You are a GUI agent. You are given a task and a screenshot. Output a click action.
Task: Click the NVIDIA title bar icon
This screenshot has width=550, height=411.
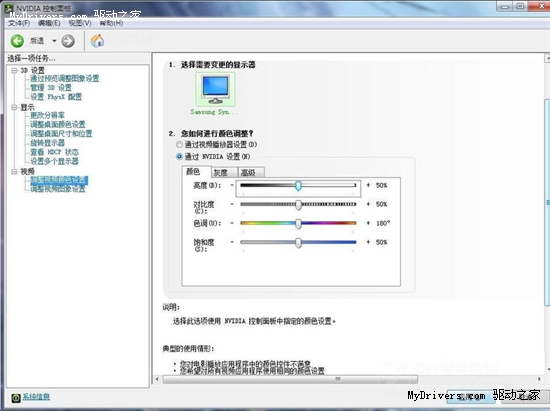[x=9, y=9]
